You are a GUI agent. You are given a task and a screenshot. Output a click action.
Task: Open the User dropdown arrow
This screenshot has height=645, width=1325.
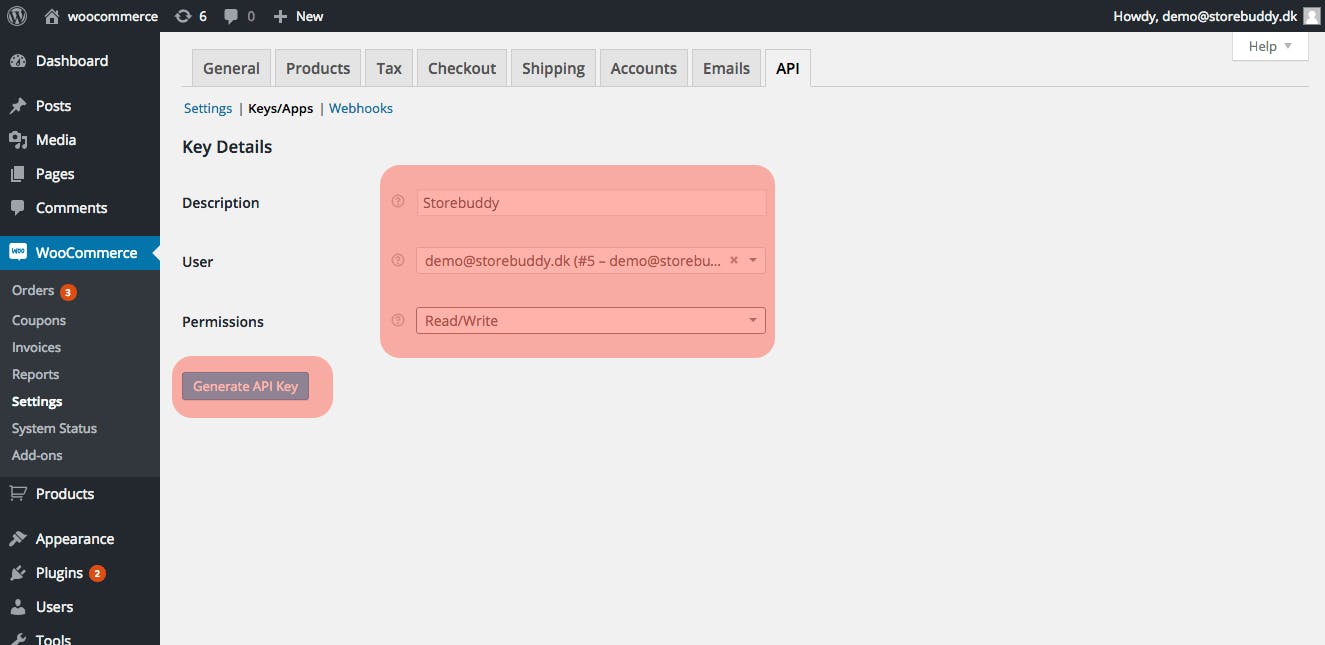click(753, 261)
